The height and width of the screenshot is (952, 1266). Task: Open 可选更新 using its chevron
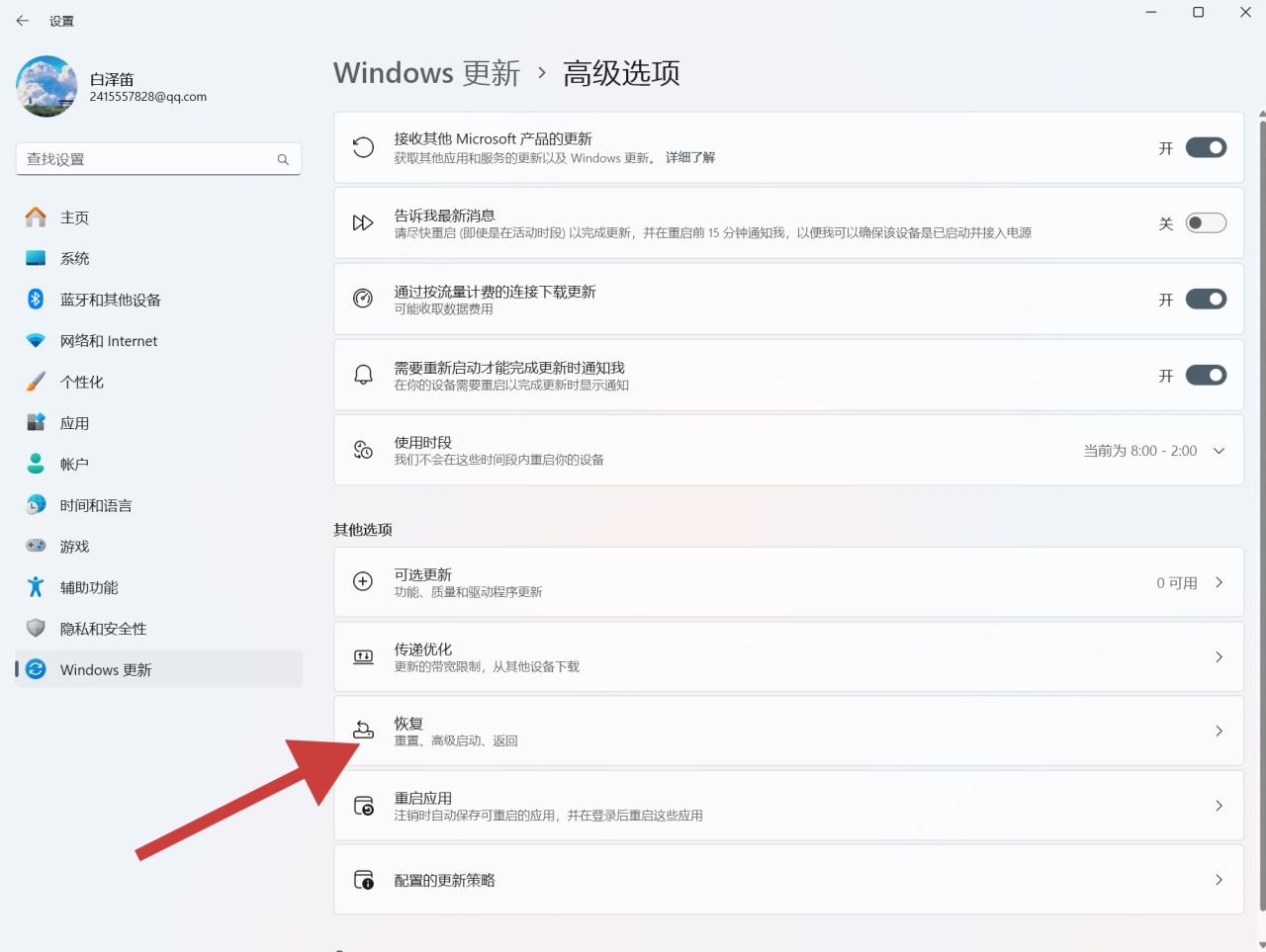(1219, 582)
